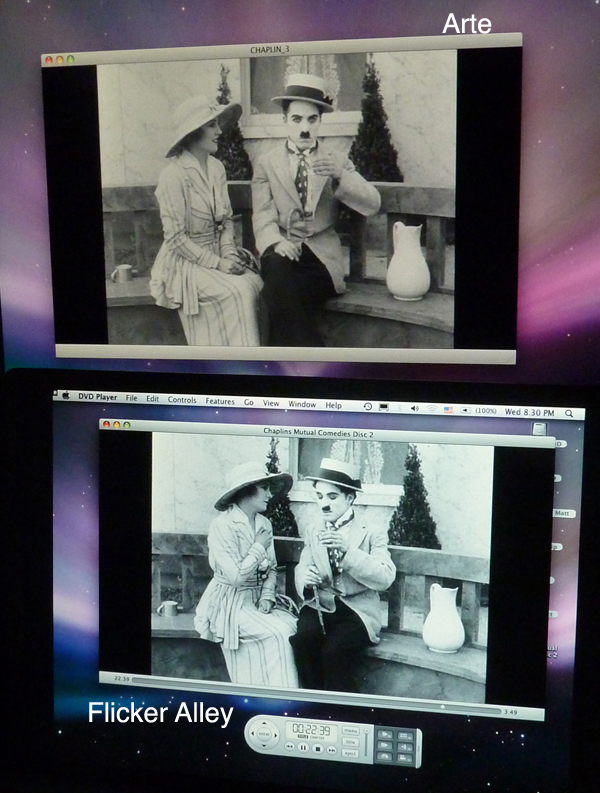The width and height of the screenshot is (600, 793).
Task: Open the File menu
Action: click(x=132, y=398)
